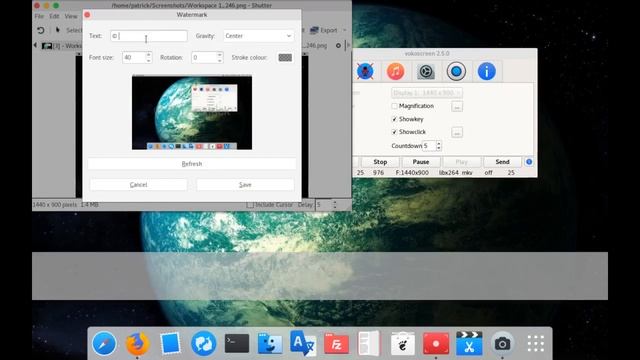Image resolution: width=640 pixels, height=360 pixels.
Task: Click Stop recording button in vokoscreen
Action: (380, 162)
